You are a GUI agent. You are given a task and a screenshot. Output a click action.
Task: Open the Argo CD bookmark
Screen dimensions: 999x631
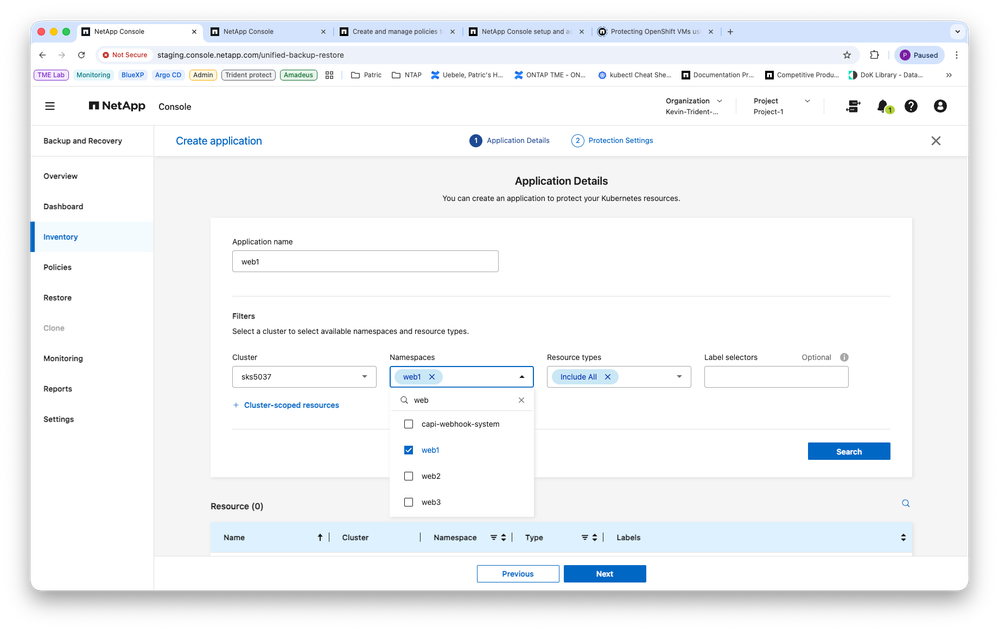tap(168, 75)
